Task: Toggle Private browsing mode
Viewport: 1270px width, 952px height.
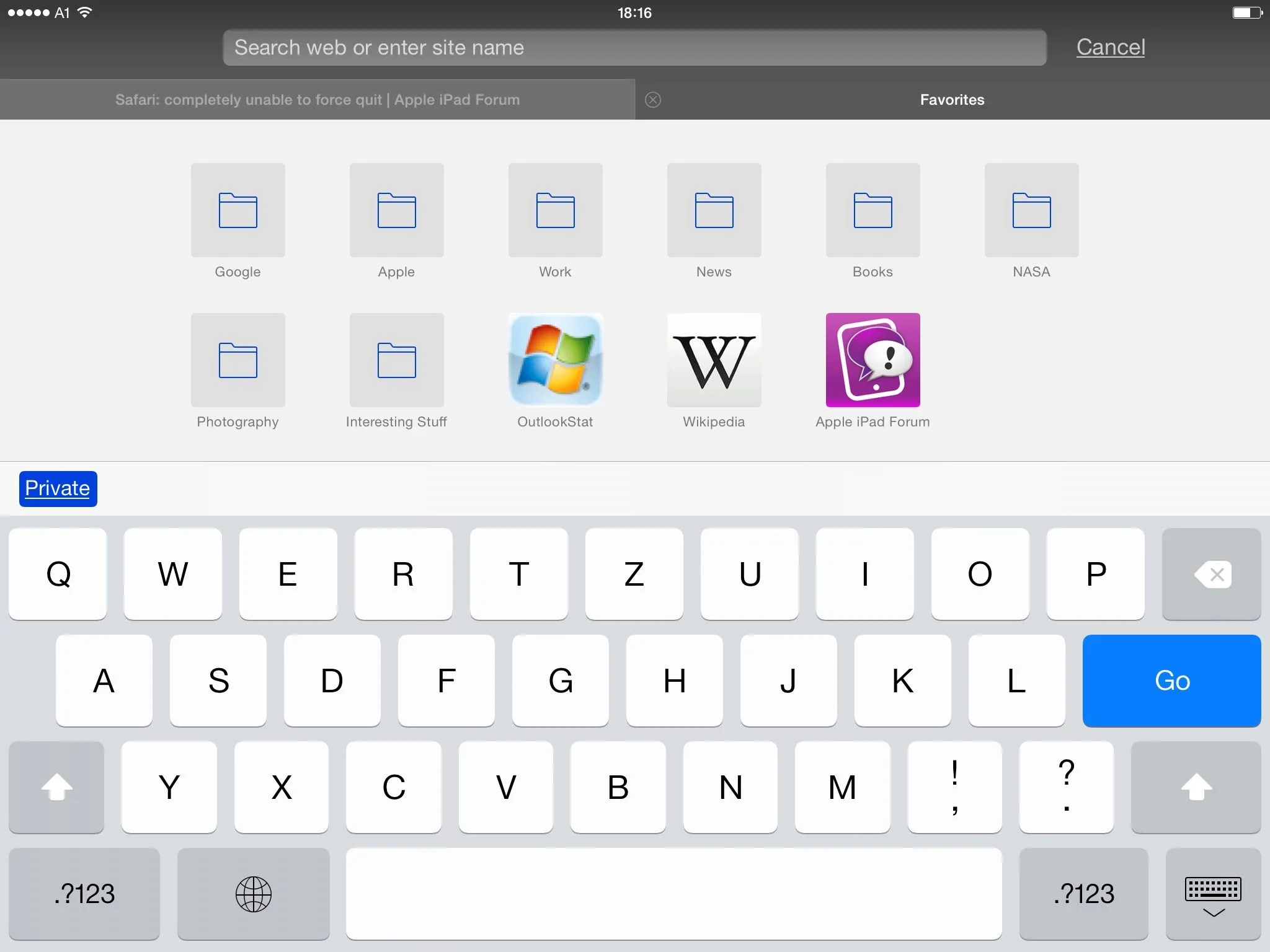Action: tap(58, 488)
